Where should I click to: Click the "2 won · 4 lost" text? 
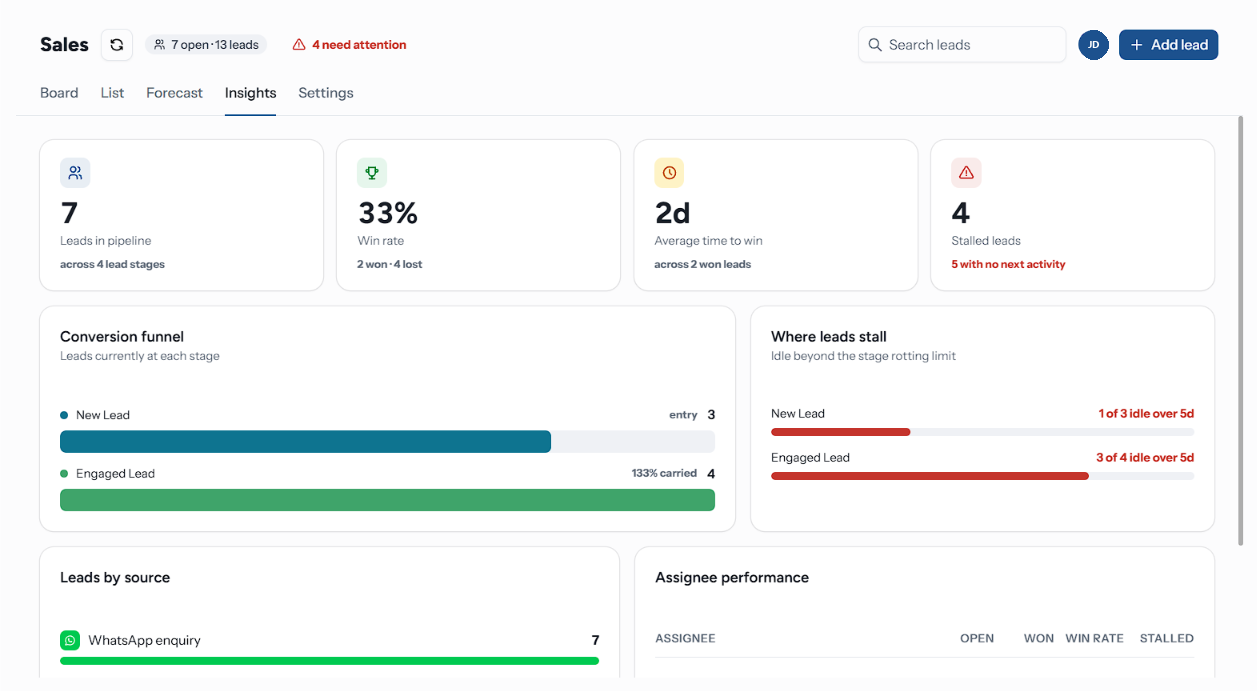(x=389, y=265)
